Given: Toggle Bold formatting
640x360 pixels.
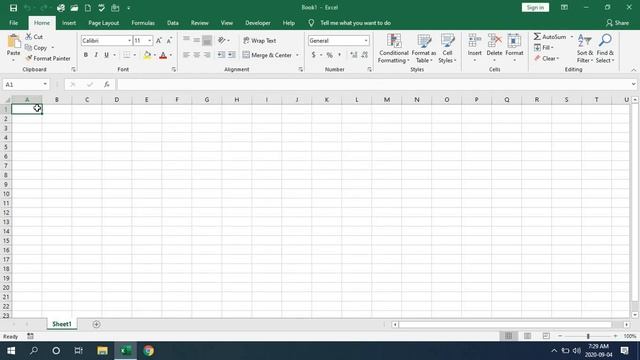Looking at the screenshot, I should 86,55.
